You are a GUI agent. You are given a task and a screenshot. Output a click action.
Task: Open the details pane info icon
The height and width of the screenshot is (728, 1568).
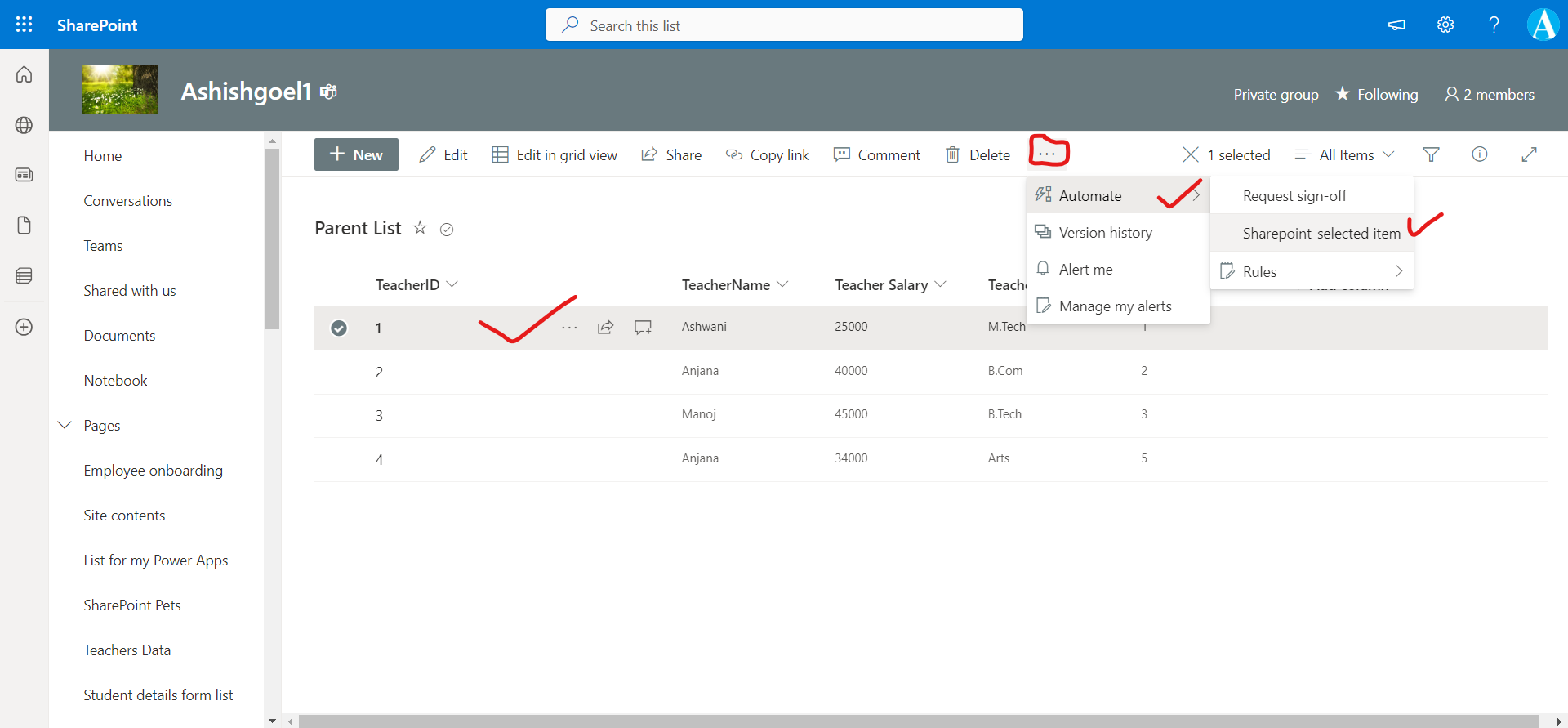point(1479,154)
